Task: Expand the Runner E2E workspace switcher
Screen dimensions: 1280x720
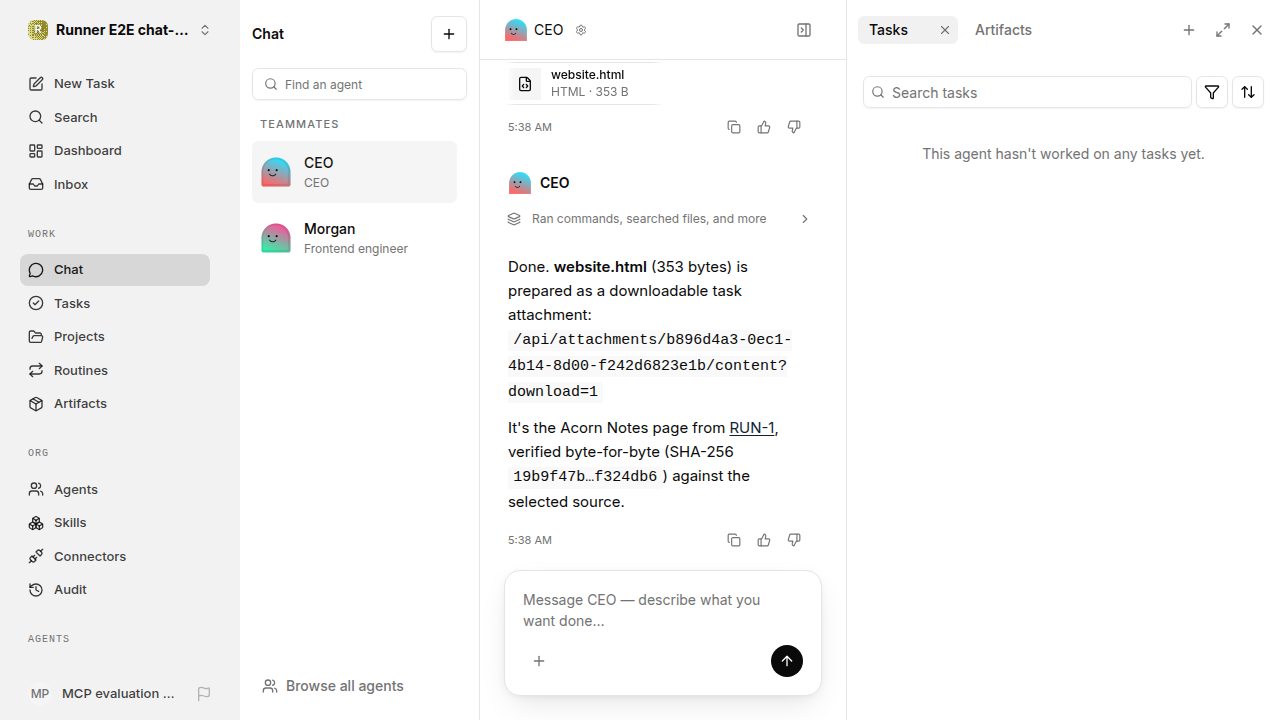Action: [120, 30]
